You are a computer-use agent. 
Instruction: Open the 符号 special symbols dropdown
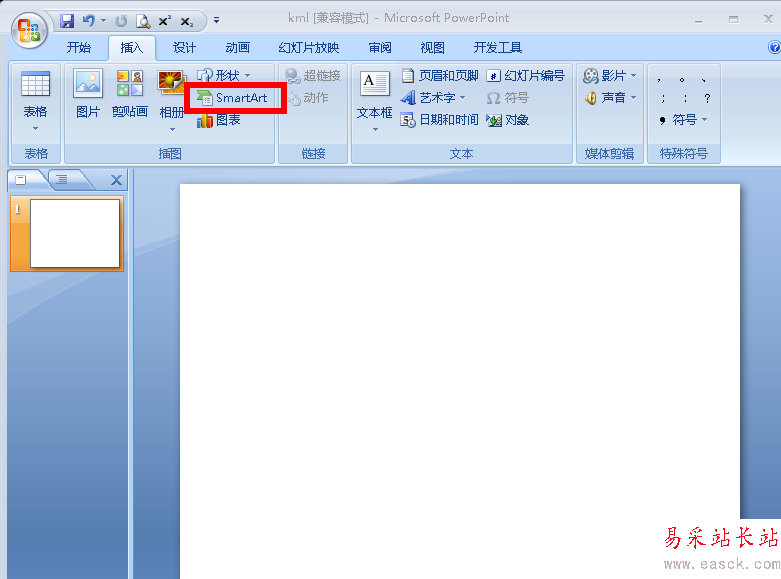point(683,120)
